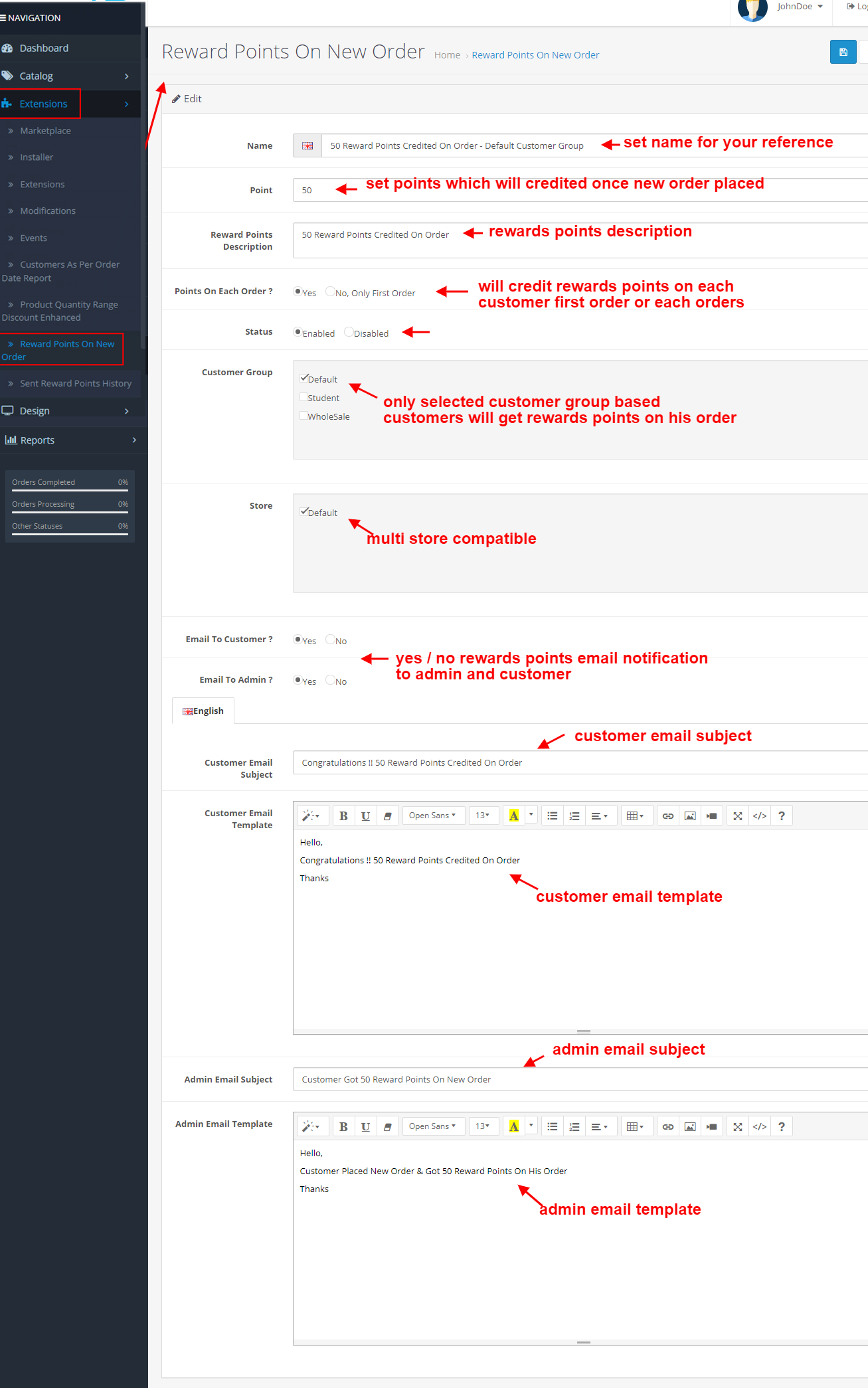Toggle Underline in Admin Email Template editor
Image resolution: width=868 pixels, height=1388 pixels.
click(x=365, y=1126)
